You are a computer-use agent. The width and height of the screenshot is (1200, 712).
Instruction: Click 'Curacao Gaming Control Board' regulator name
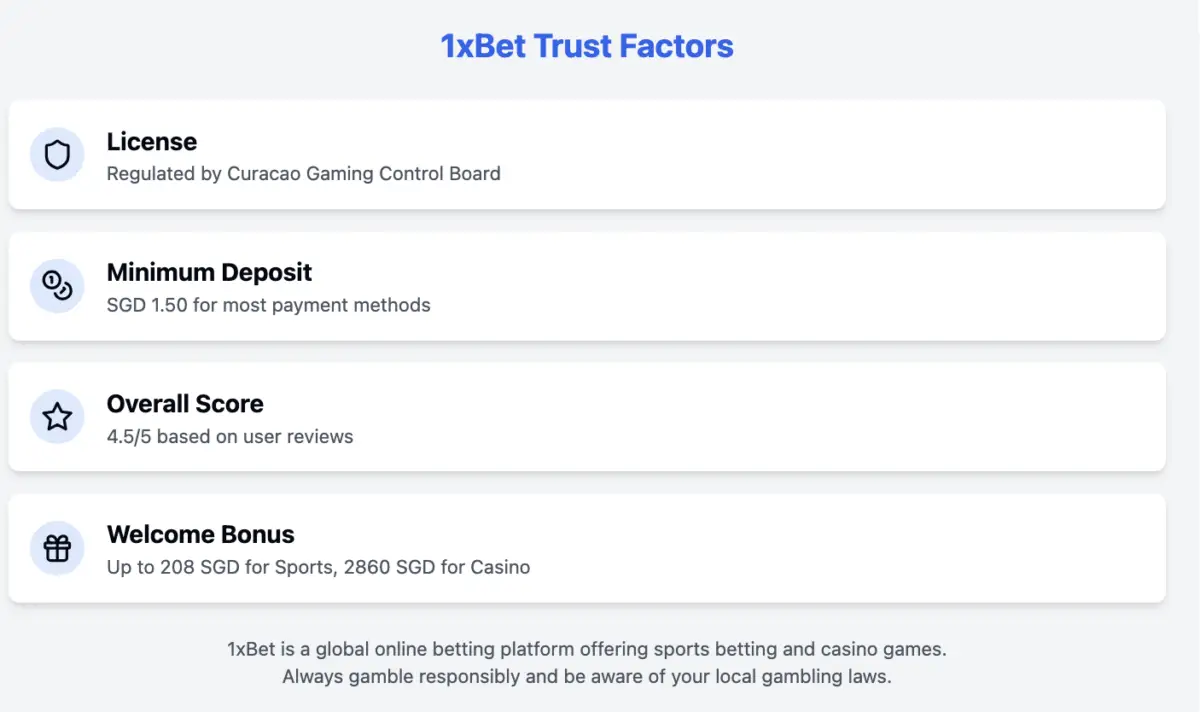coord(364,174)
